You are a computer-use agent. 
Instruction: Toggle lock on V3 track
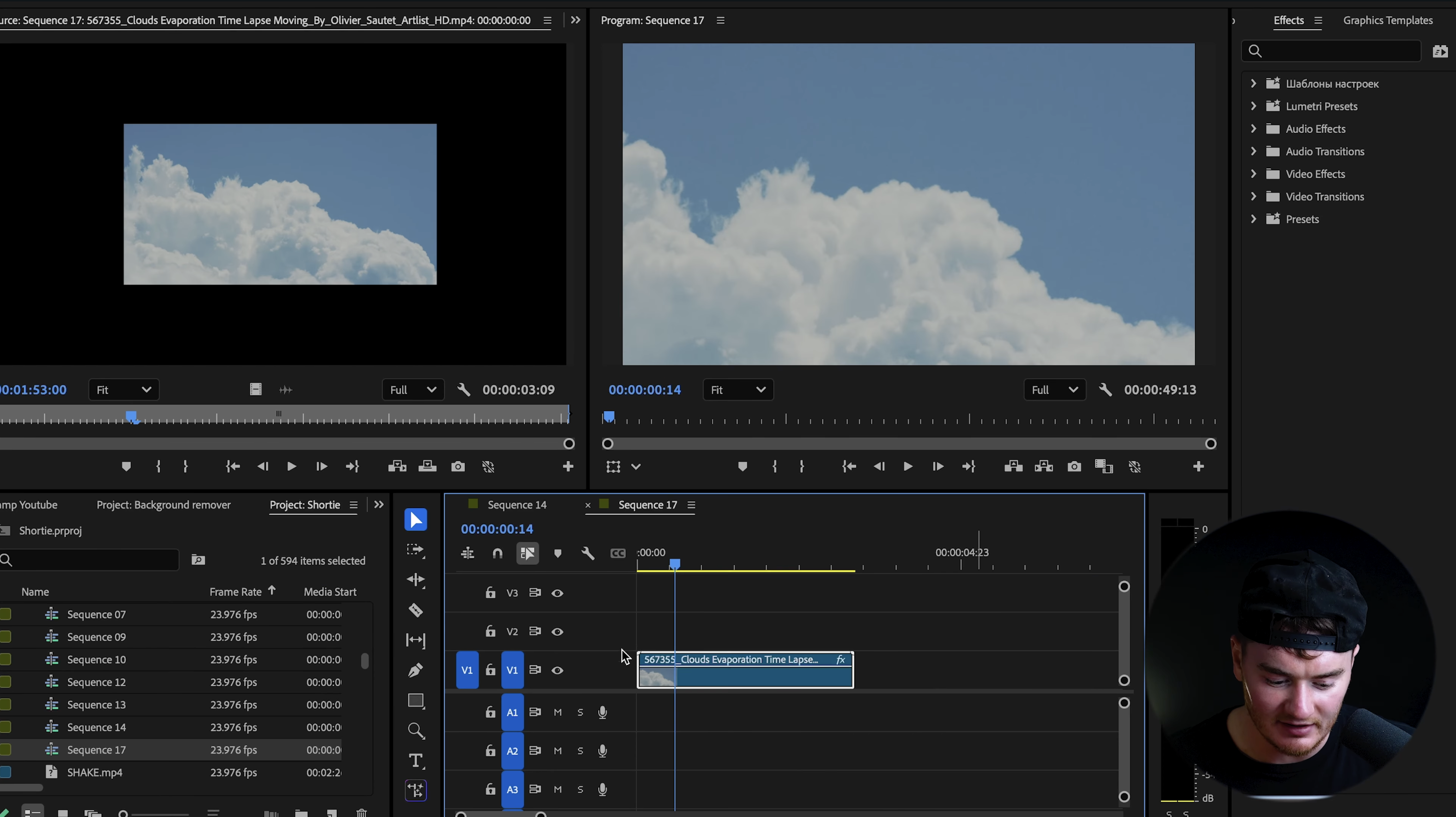(x=490, y=593)
